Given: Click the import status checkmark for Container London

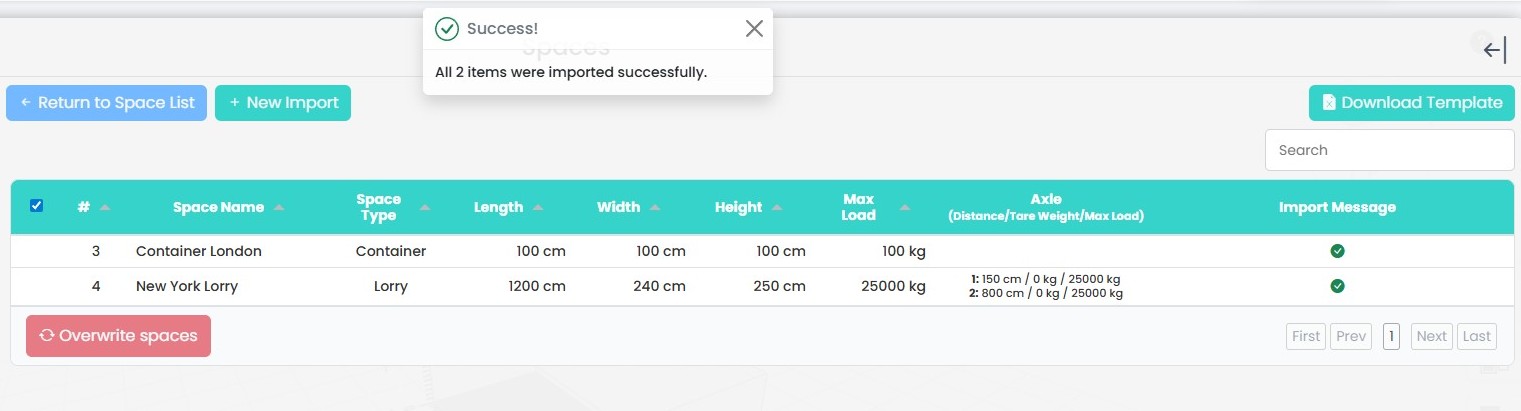Looking at the screenshot, I should [1337, 251].
